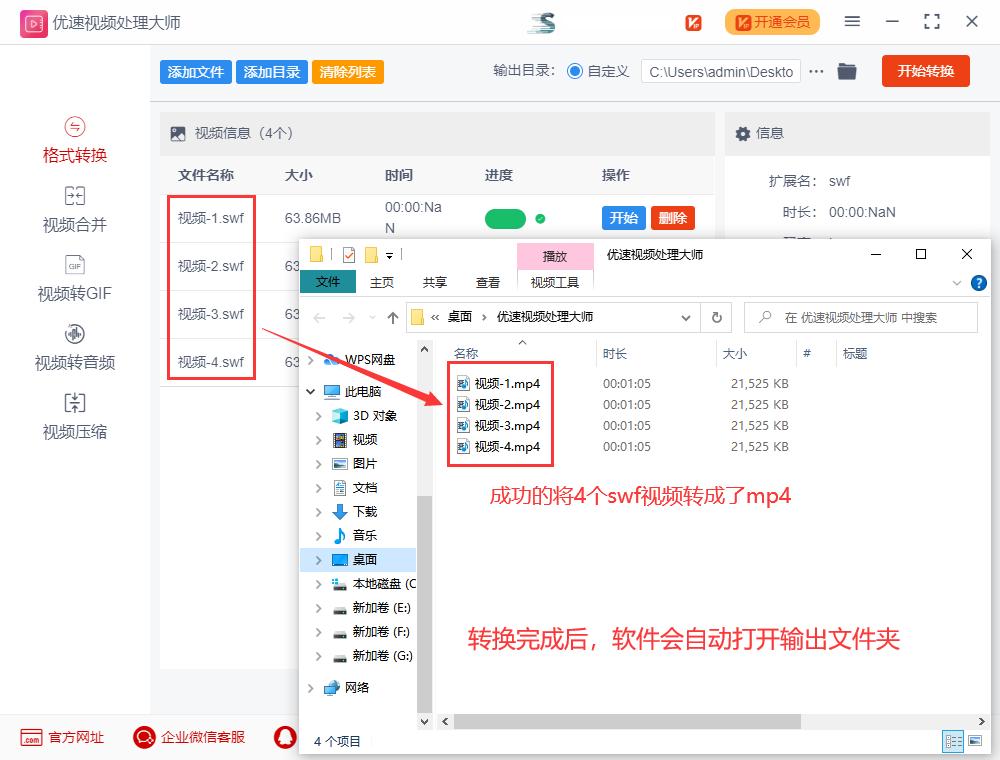Switch to 视频转GIF mode
The height and width of the screenshot is (760, 1000).
pyautogui.click(x=75, y=280)
